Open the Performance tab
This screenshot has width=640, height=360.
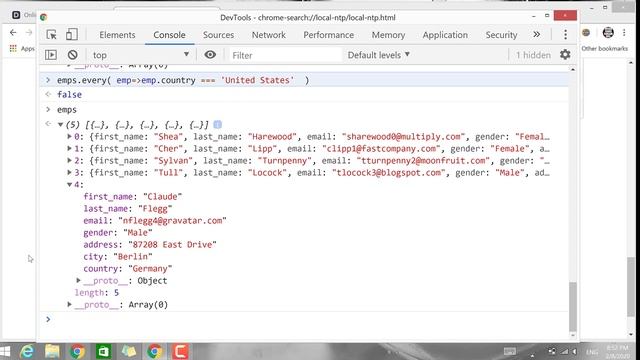click(x=329, y=35)
